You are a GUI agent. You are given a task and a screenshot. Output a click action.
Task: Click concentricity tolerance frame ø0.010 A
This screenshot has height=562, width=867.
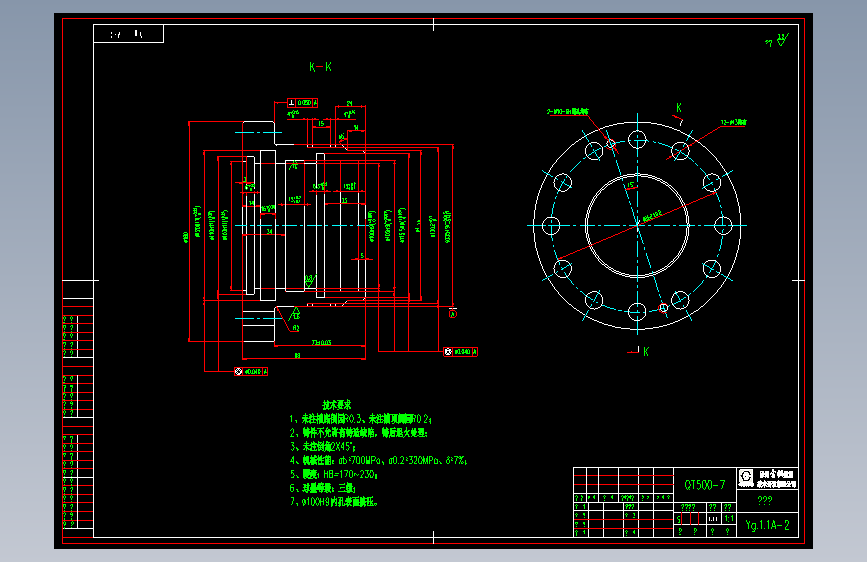tap(251, 372)
